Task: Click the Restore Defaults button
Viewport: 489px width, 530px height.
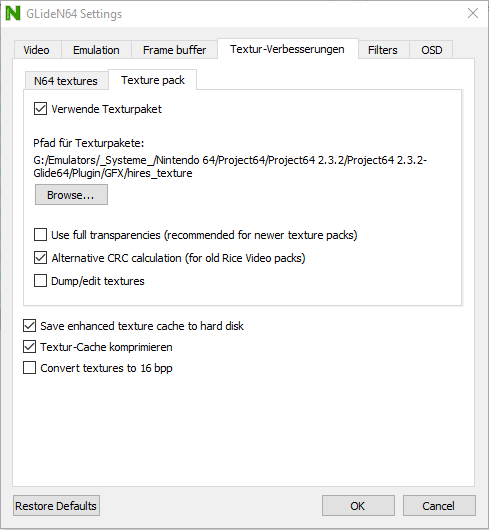Action: coord(56,506)
